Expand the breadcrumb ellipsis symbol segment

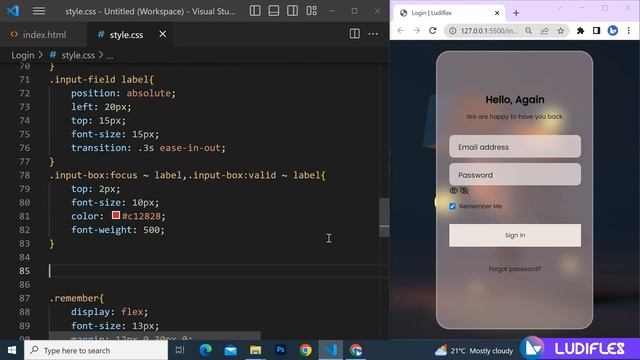pos(110,56)
